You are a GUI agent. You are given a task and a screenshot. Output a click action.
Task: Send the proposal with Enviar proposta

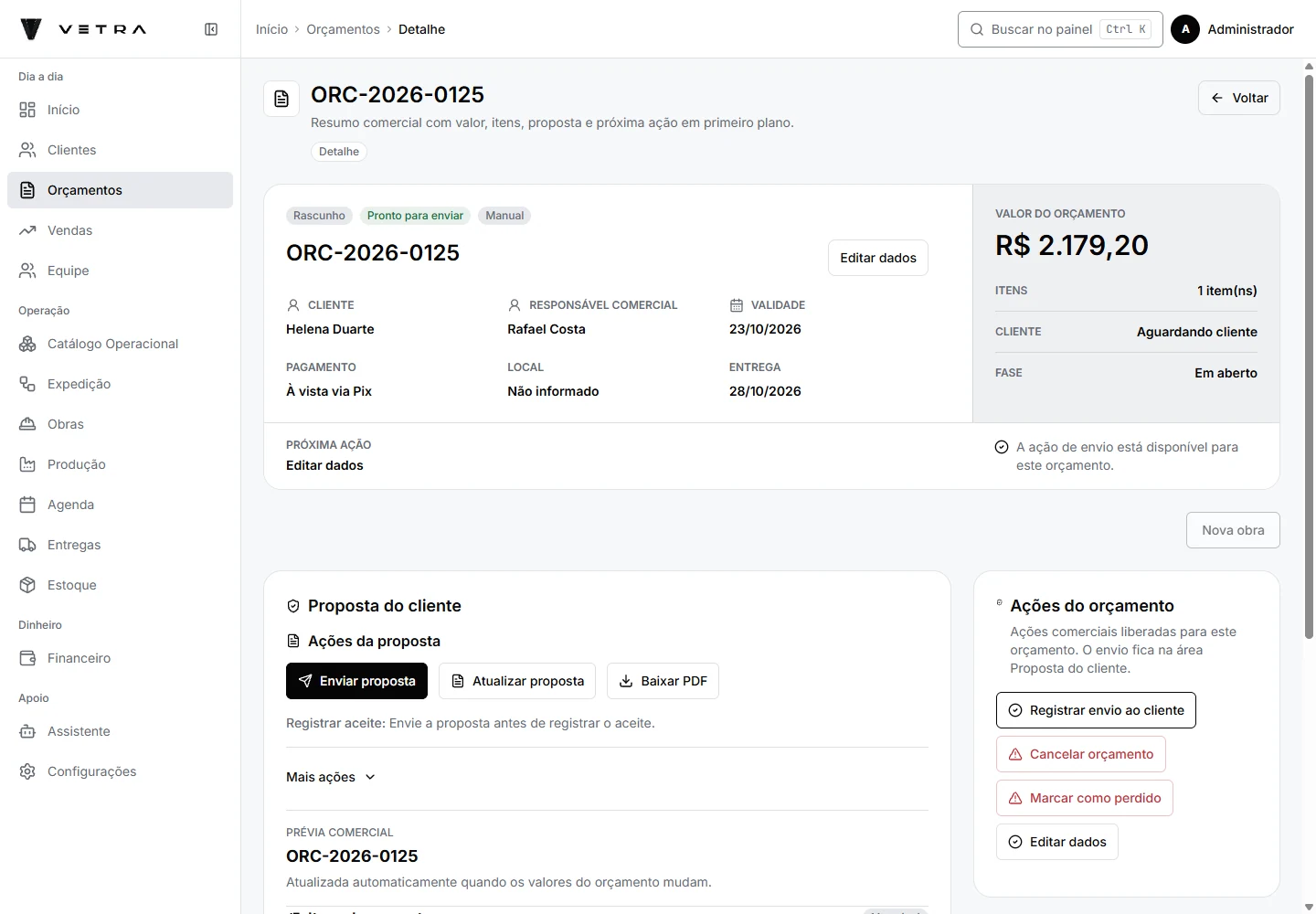pos(356,681)
